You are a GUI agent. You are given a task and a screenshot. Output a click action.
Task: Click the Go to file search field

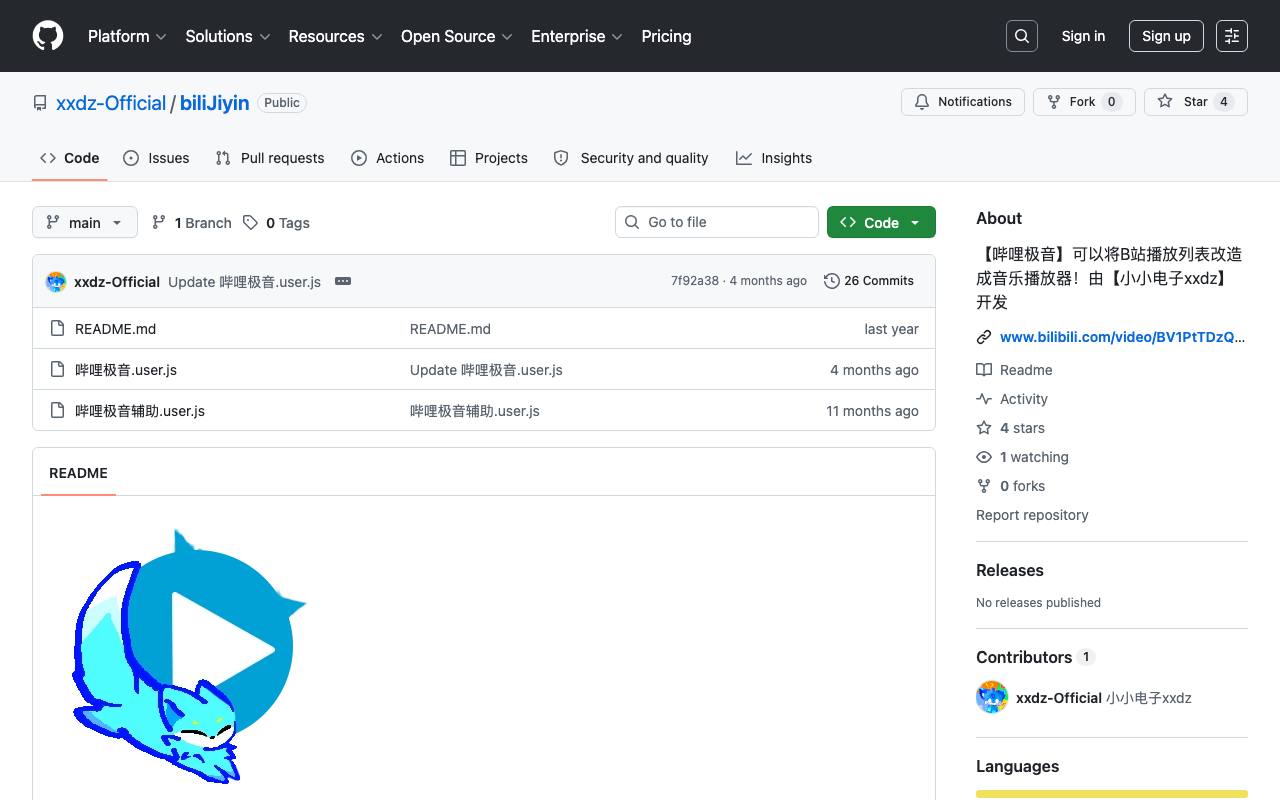tap(716, 222)
